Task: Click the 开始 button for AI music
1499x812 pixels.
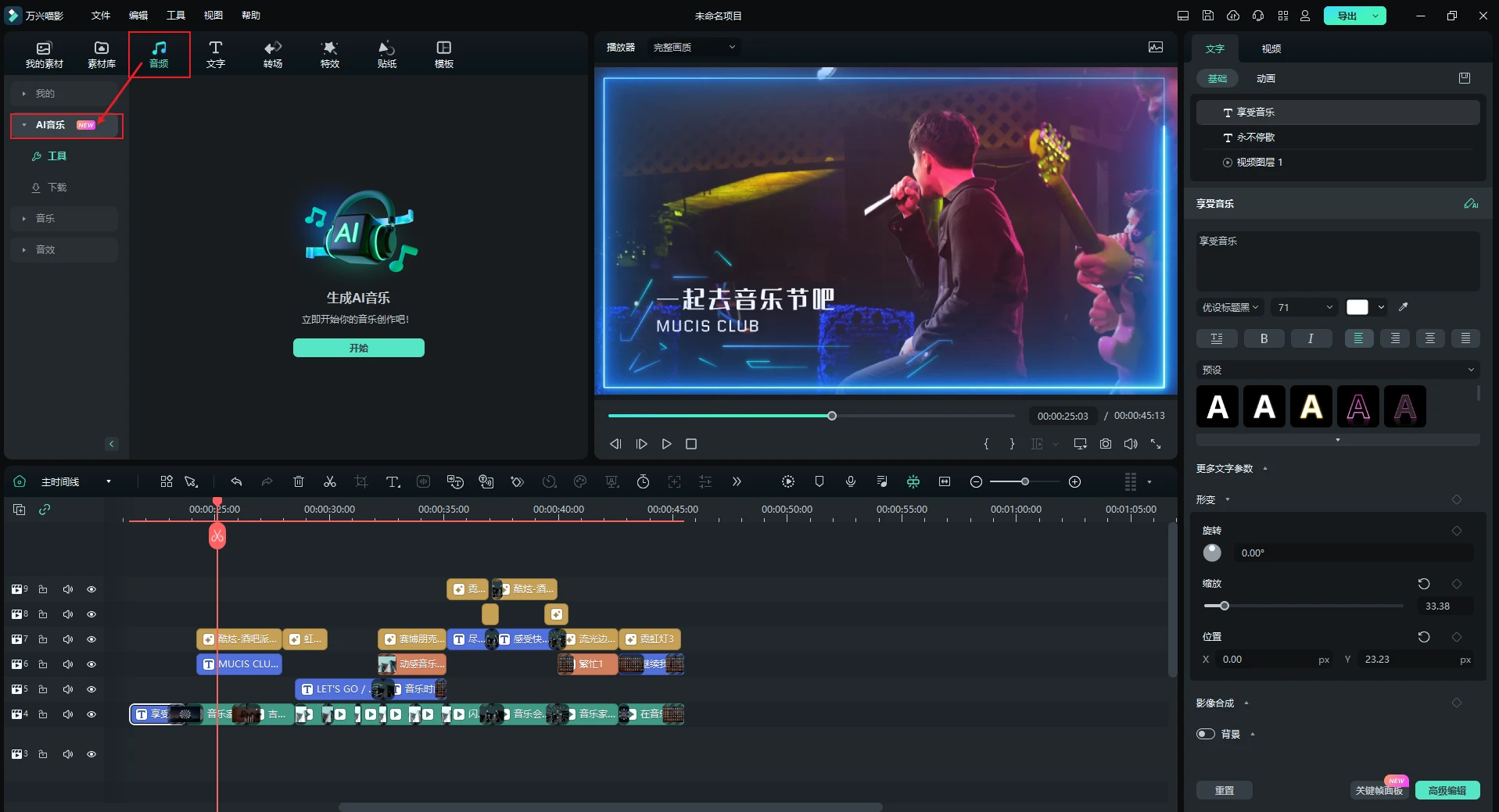Action: tap(359, 348)
